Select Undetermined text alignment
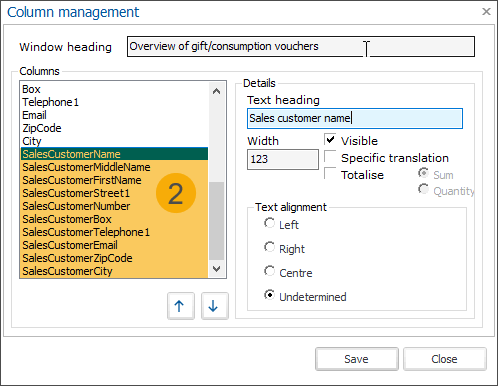 [269, 295]
